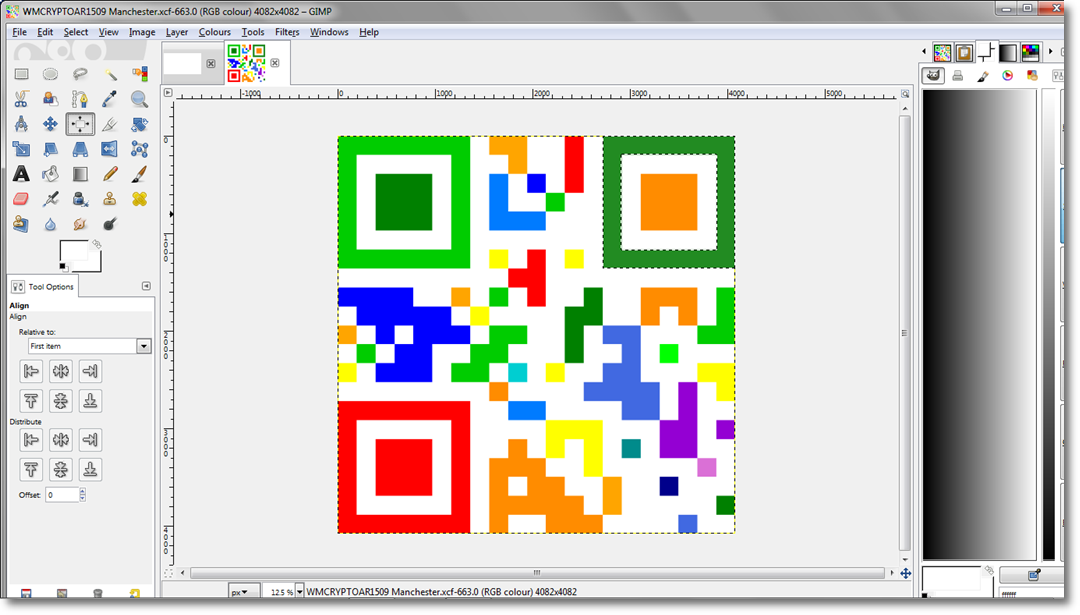Screen dimensions: 1080x615
Task: Select the Move tool
Action: click(50, 124)
